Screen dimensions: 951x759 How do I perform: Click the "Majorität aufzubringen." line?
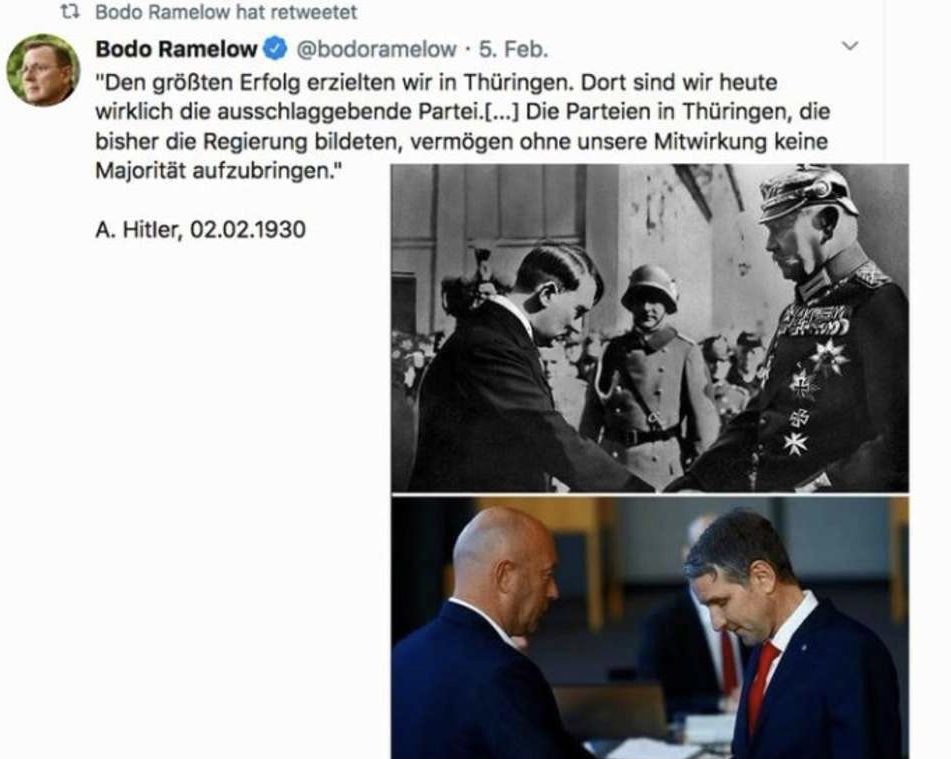point(219,171)
